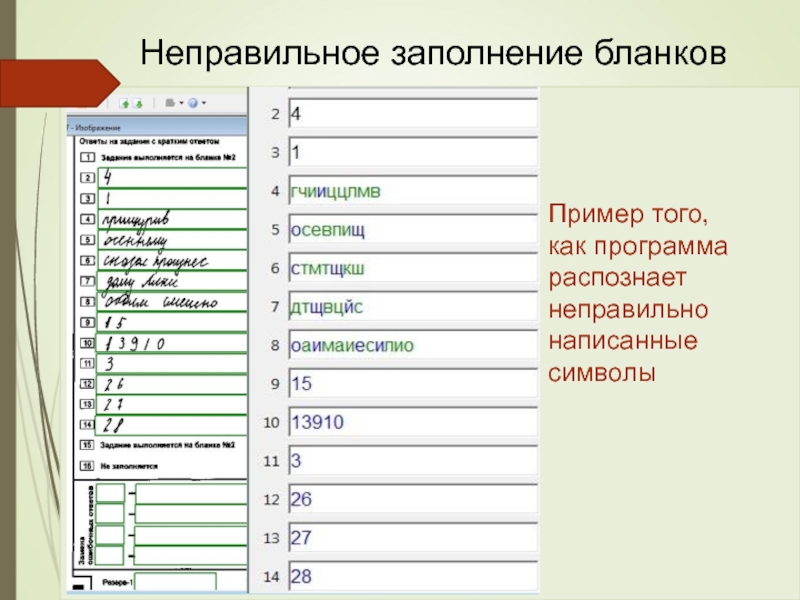800x600 pixels.
Task: Click the gray document toolbar icon
Action: [170, 103]
